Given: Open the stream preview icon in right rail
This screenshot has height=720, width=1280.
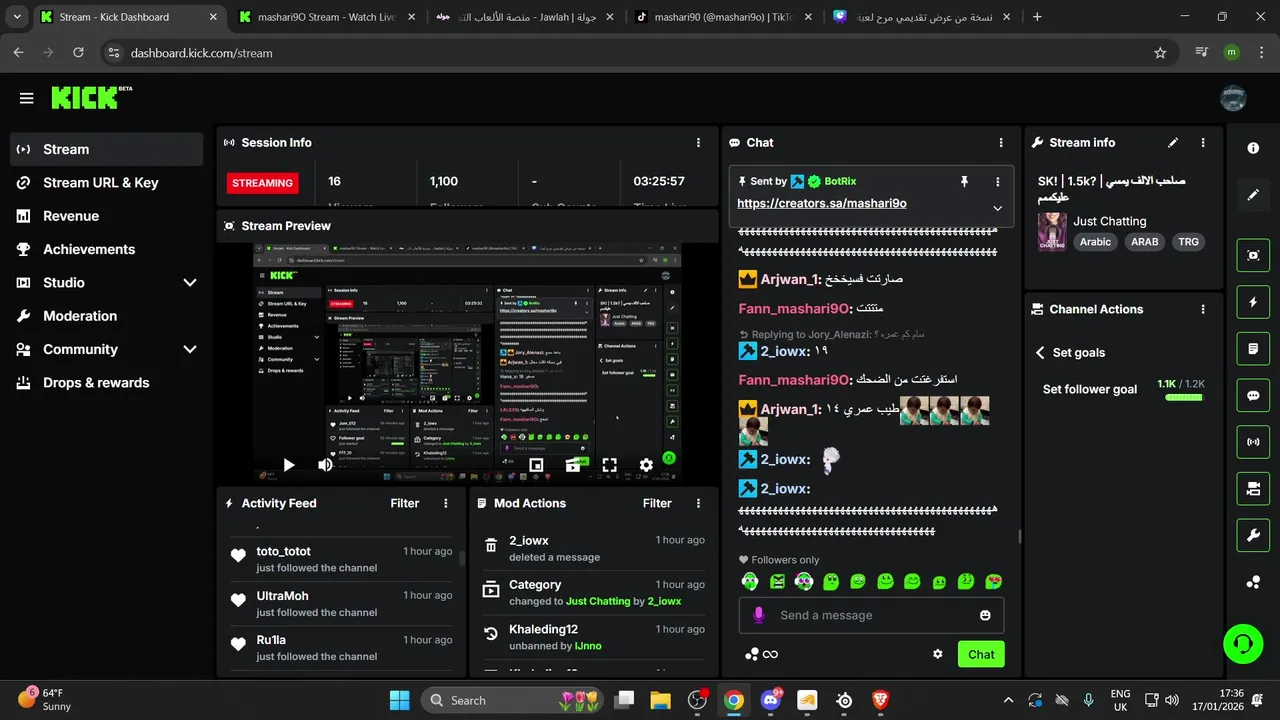Looking at the screenshot, I should (1253, 255).
